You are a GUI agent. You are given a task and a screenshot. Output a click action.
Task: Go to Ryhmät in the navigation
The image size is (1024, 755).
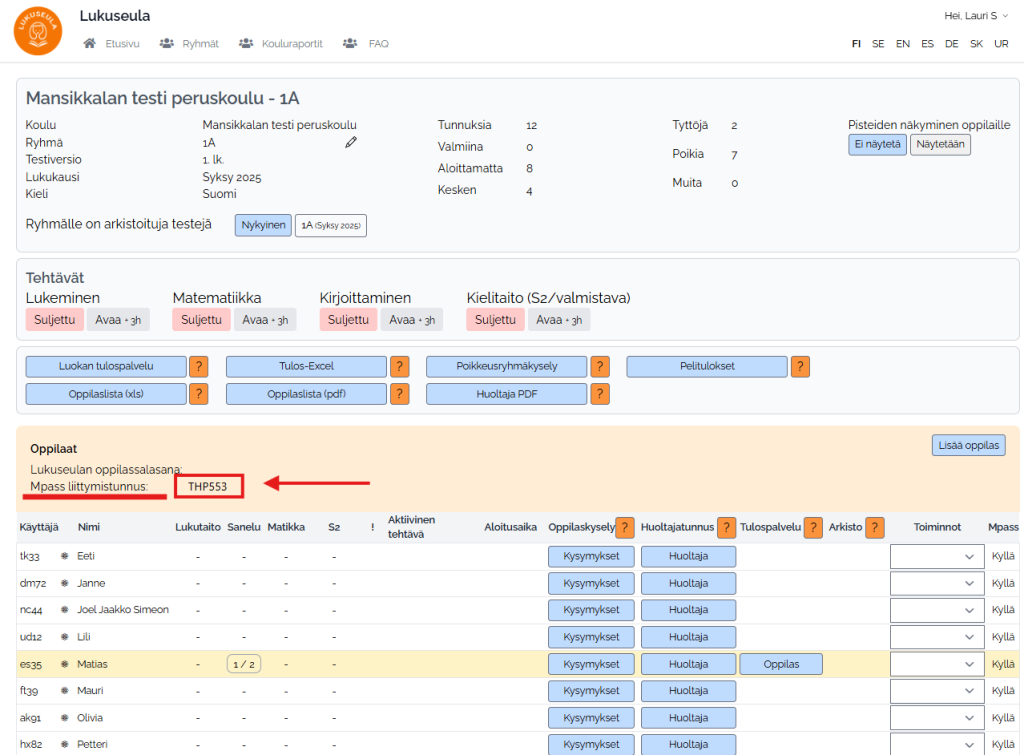189,44
